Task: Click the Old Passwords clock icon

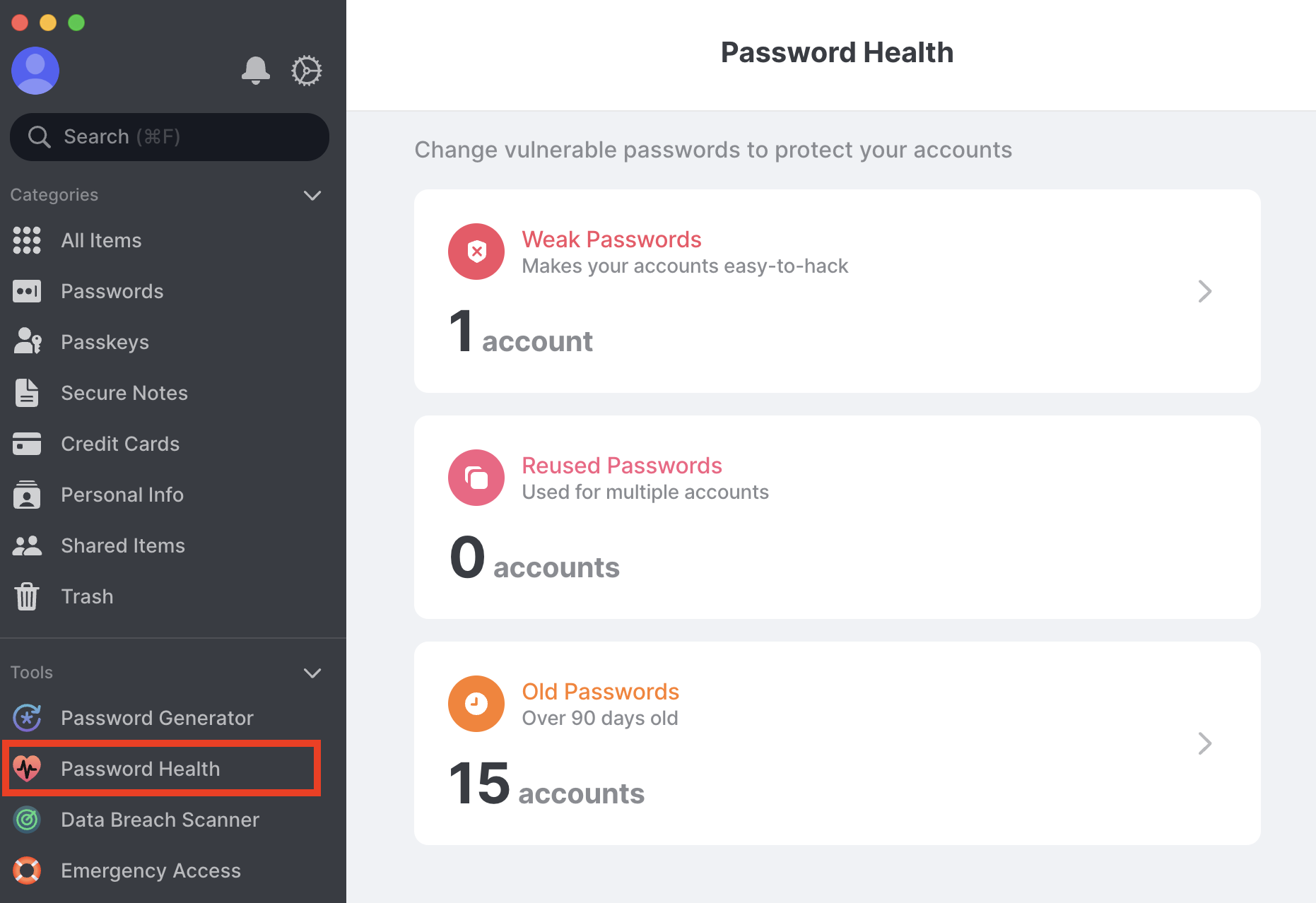Action: click(476, 704)
